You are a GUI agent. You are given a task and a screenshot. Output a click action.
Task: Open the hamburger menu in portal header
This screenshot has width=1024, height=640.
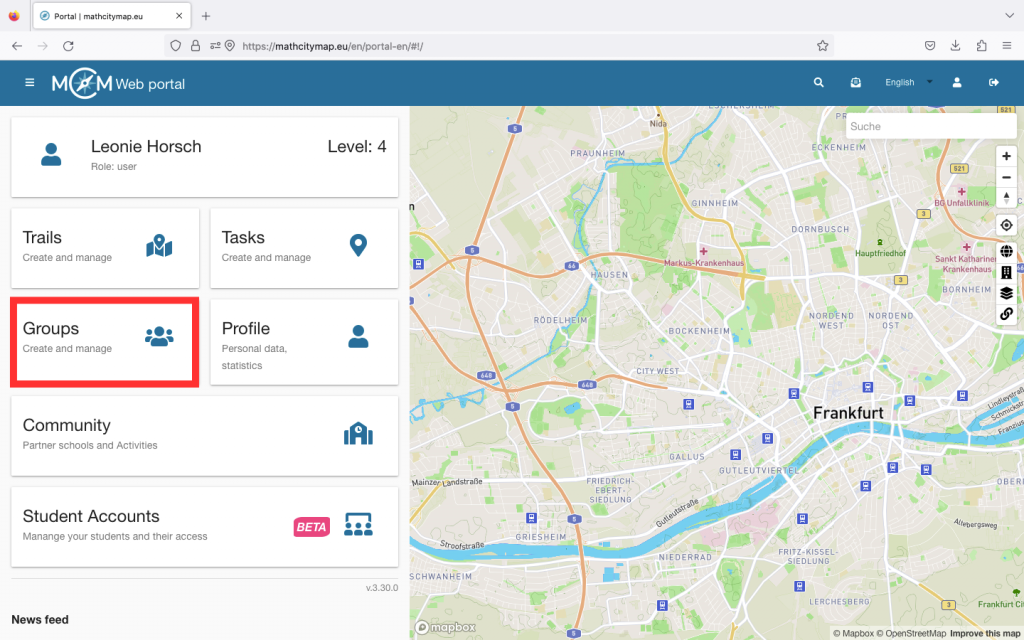pos(29,83)
